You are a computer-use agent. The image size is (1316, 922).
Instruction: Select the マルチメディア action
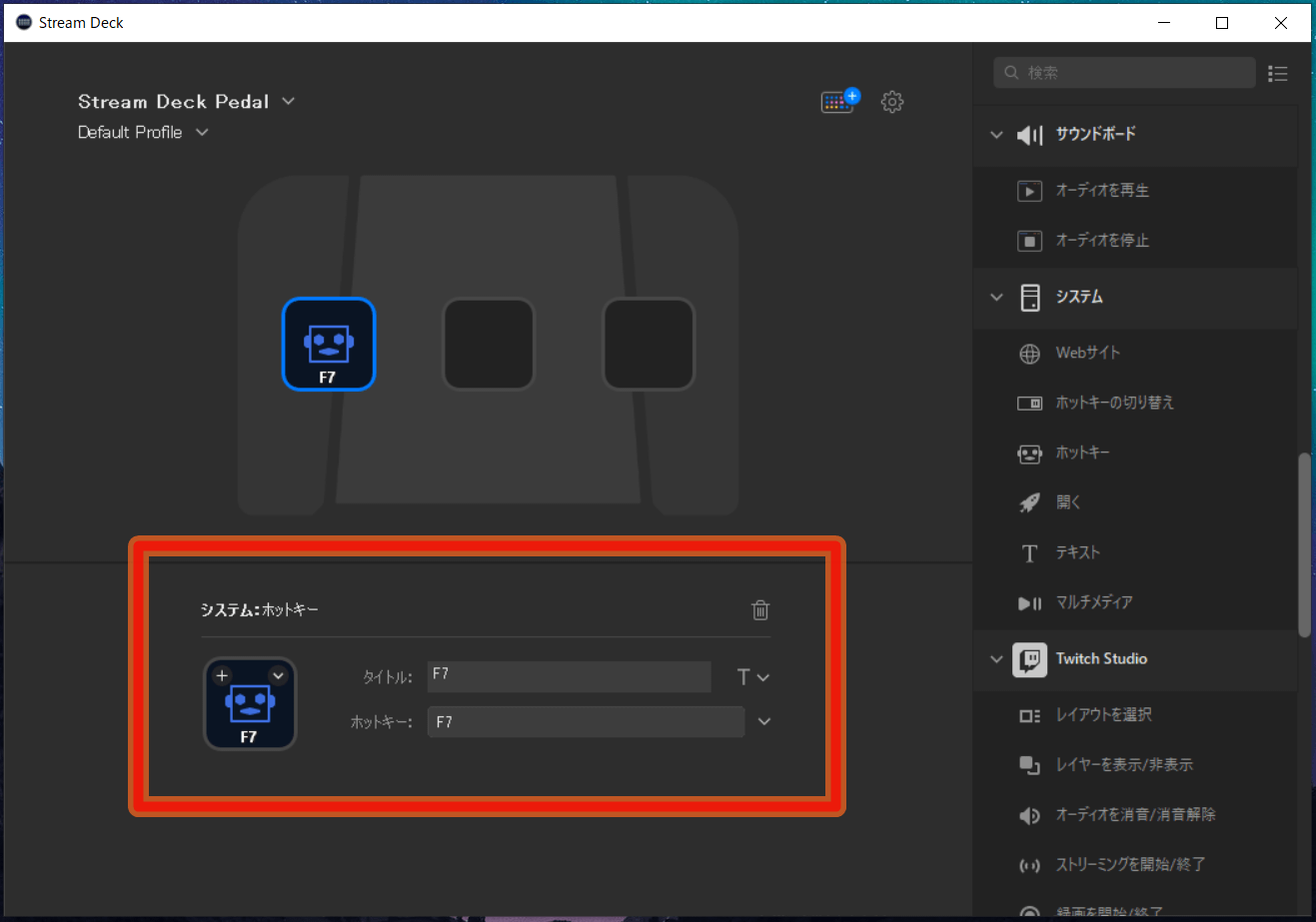1135,602
